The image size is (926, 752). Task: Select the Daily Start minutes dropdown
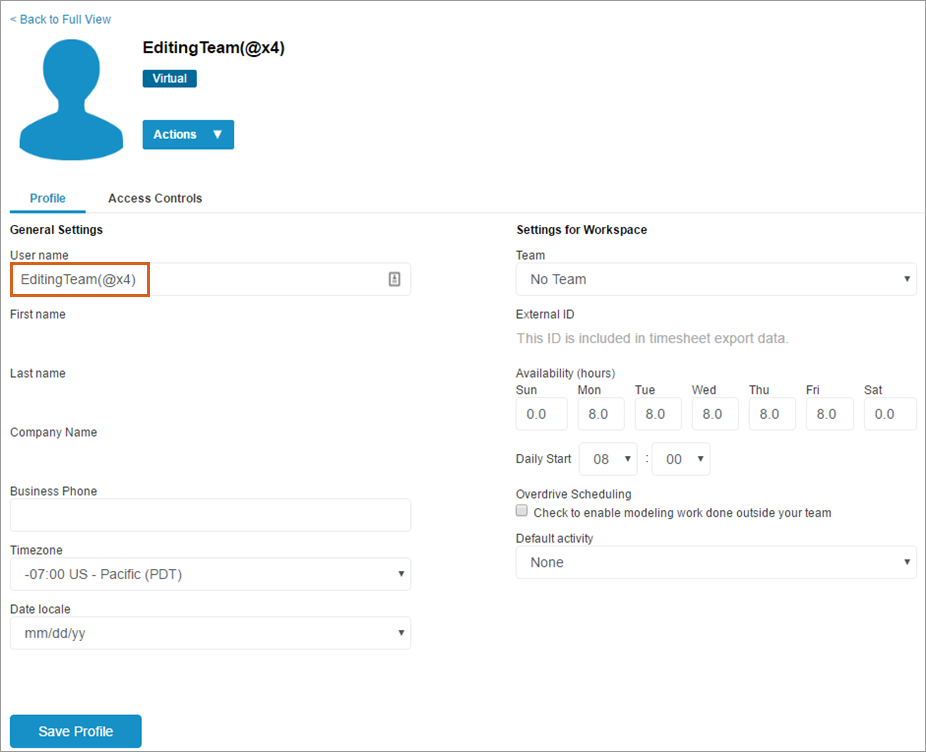pyautogui.click(x=681, y=459)
